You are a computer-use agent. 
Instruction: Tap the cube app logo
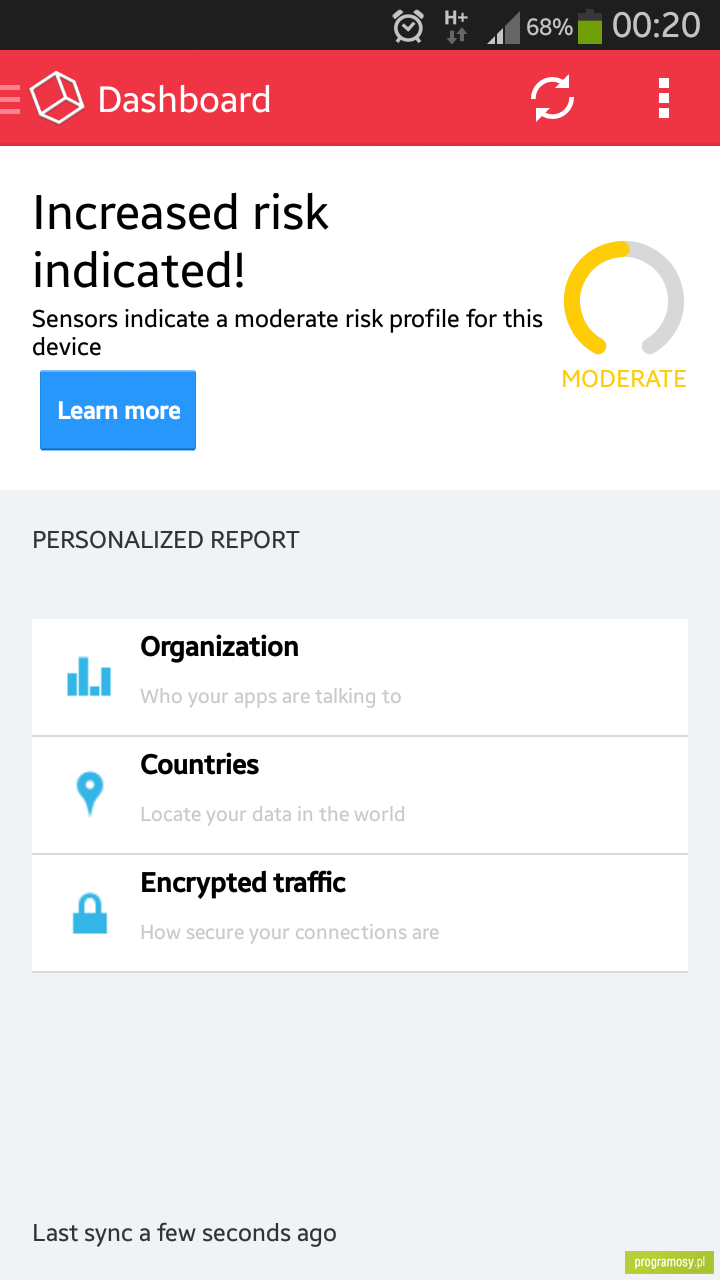pyautogui.click(x=57, y=98)
